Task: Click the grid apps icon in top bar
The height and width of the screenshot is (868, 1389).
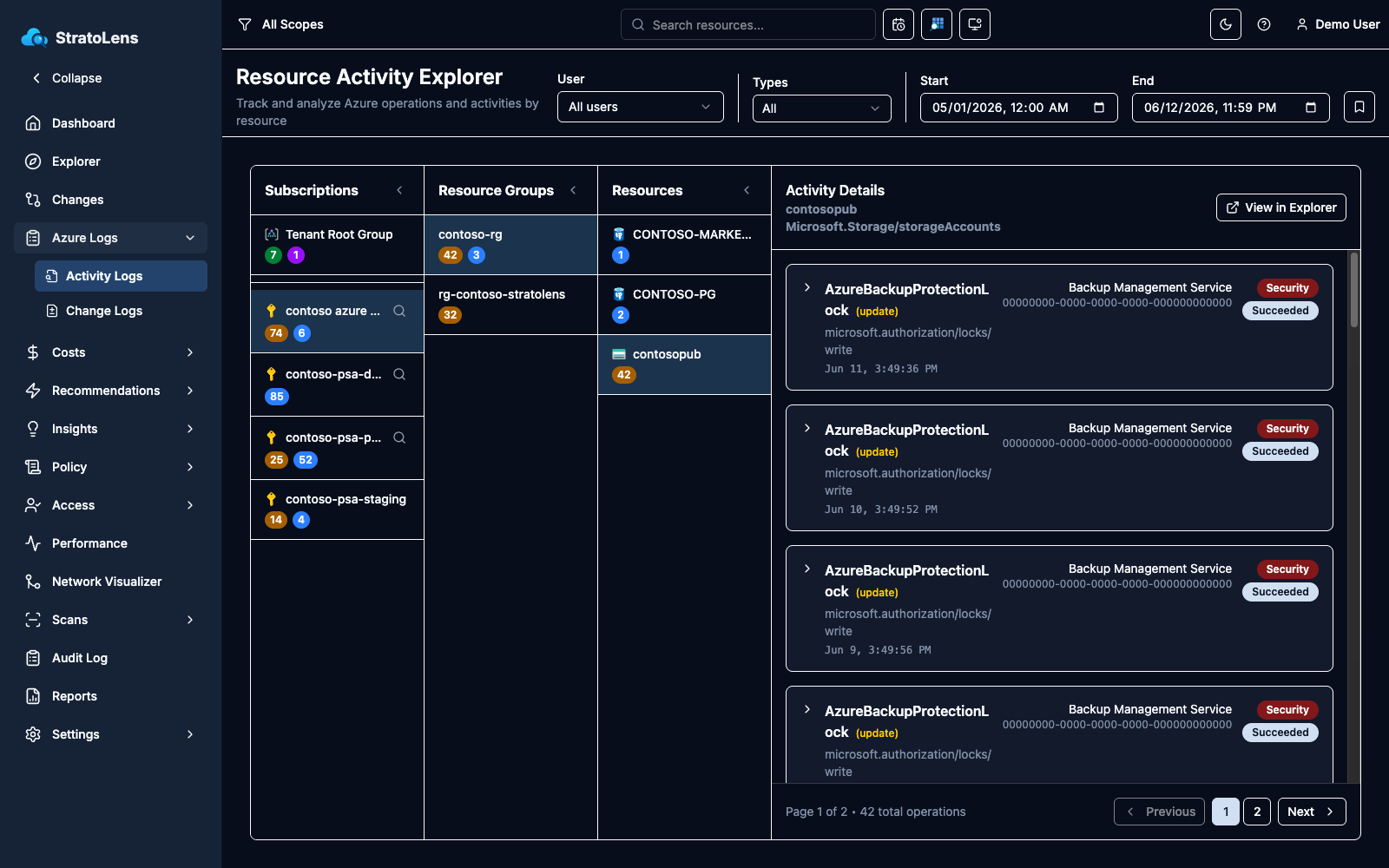Action: point(937,24)
